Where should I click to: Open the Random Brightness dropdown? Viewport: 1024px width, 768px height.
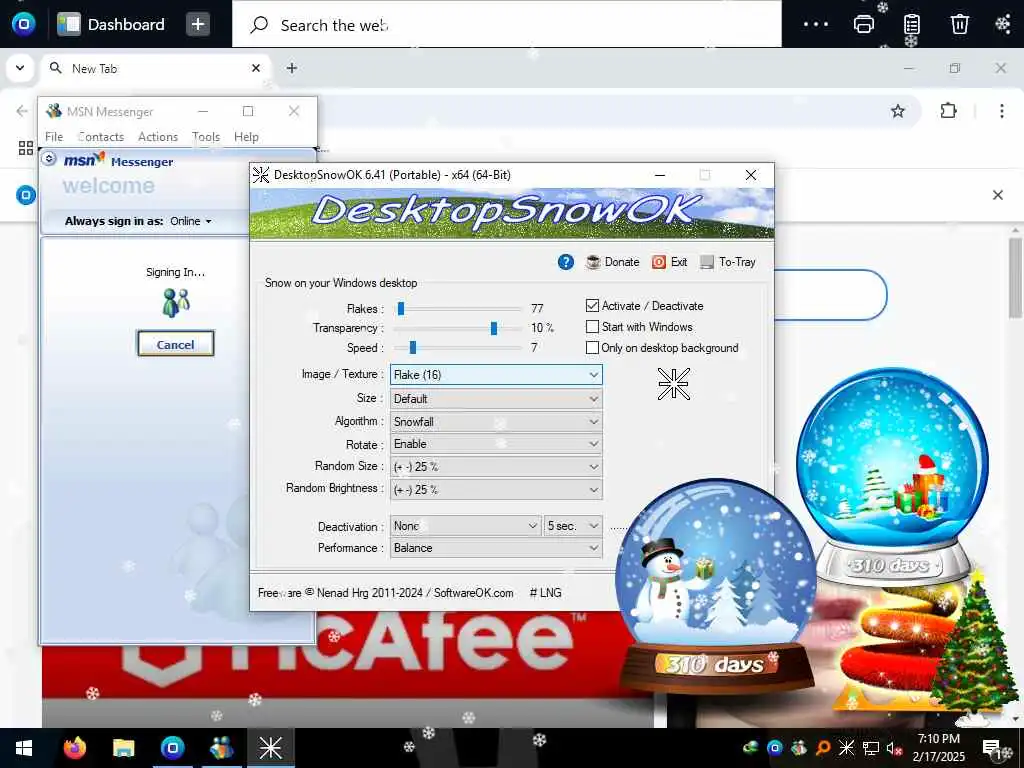click(x=496, y=489)
